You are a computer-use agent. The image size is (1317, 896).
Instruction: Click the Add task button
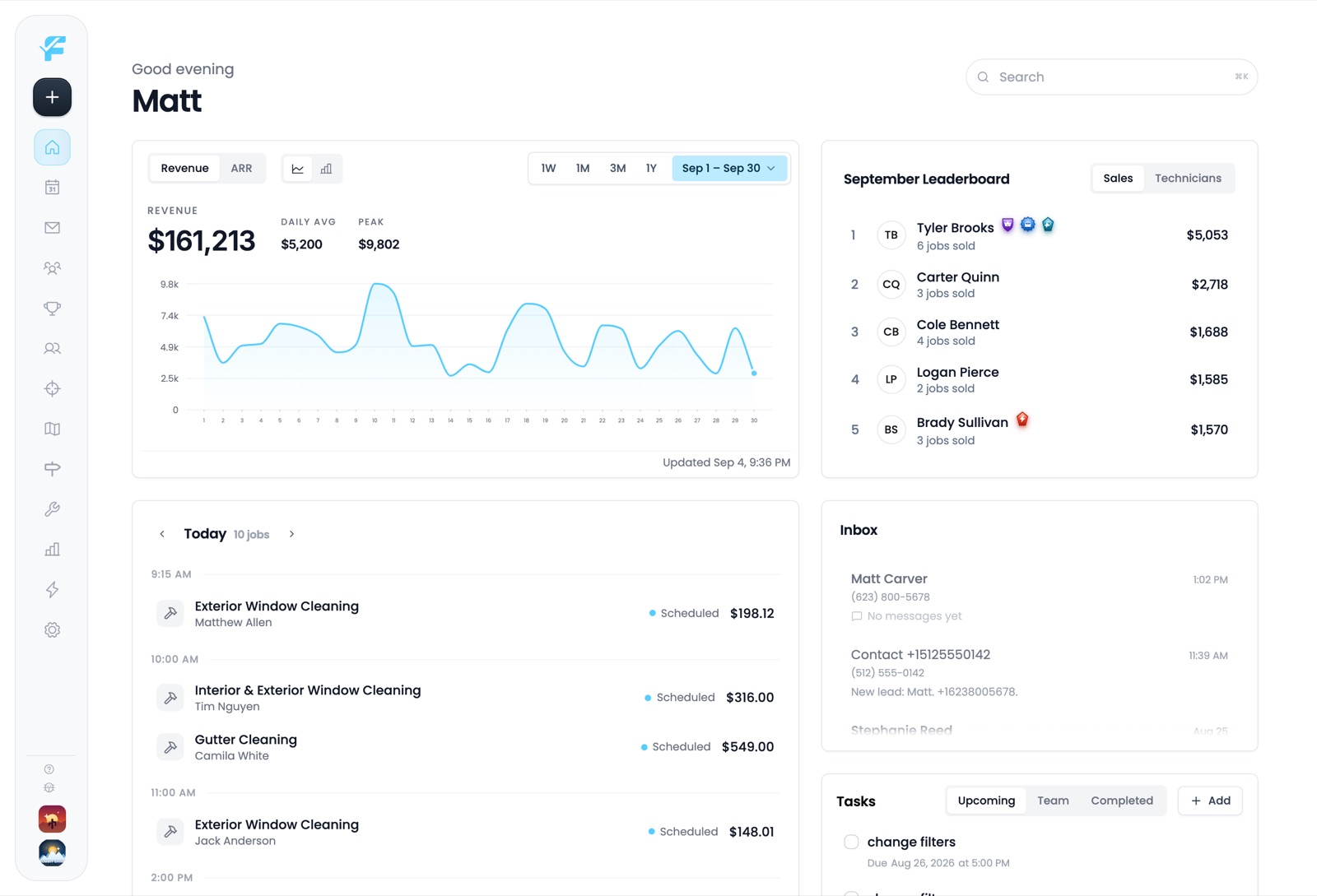[1210, 801]
